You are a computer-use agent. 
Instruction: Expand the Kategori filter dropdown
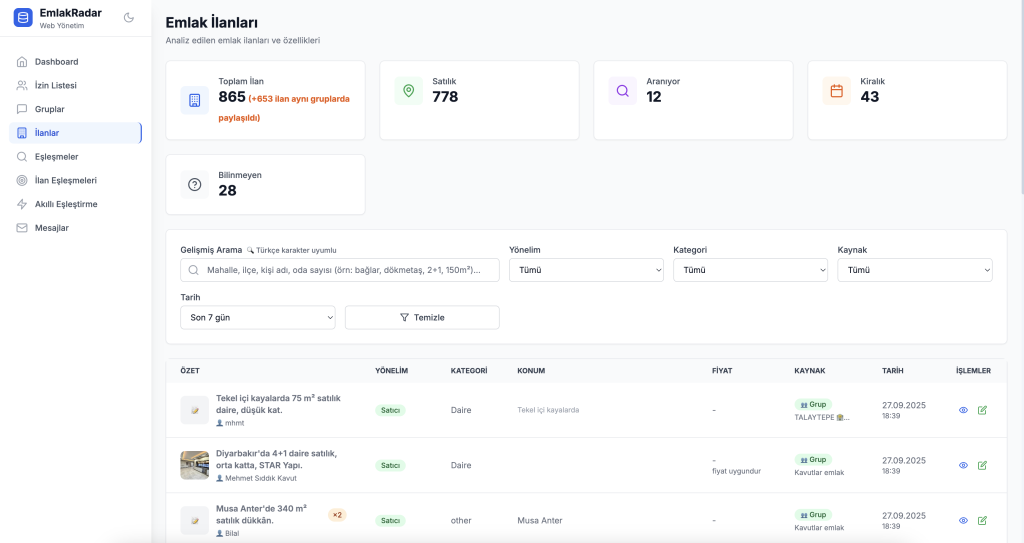coord(750,270)
